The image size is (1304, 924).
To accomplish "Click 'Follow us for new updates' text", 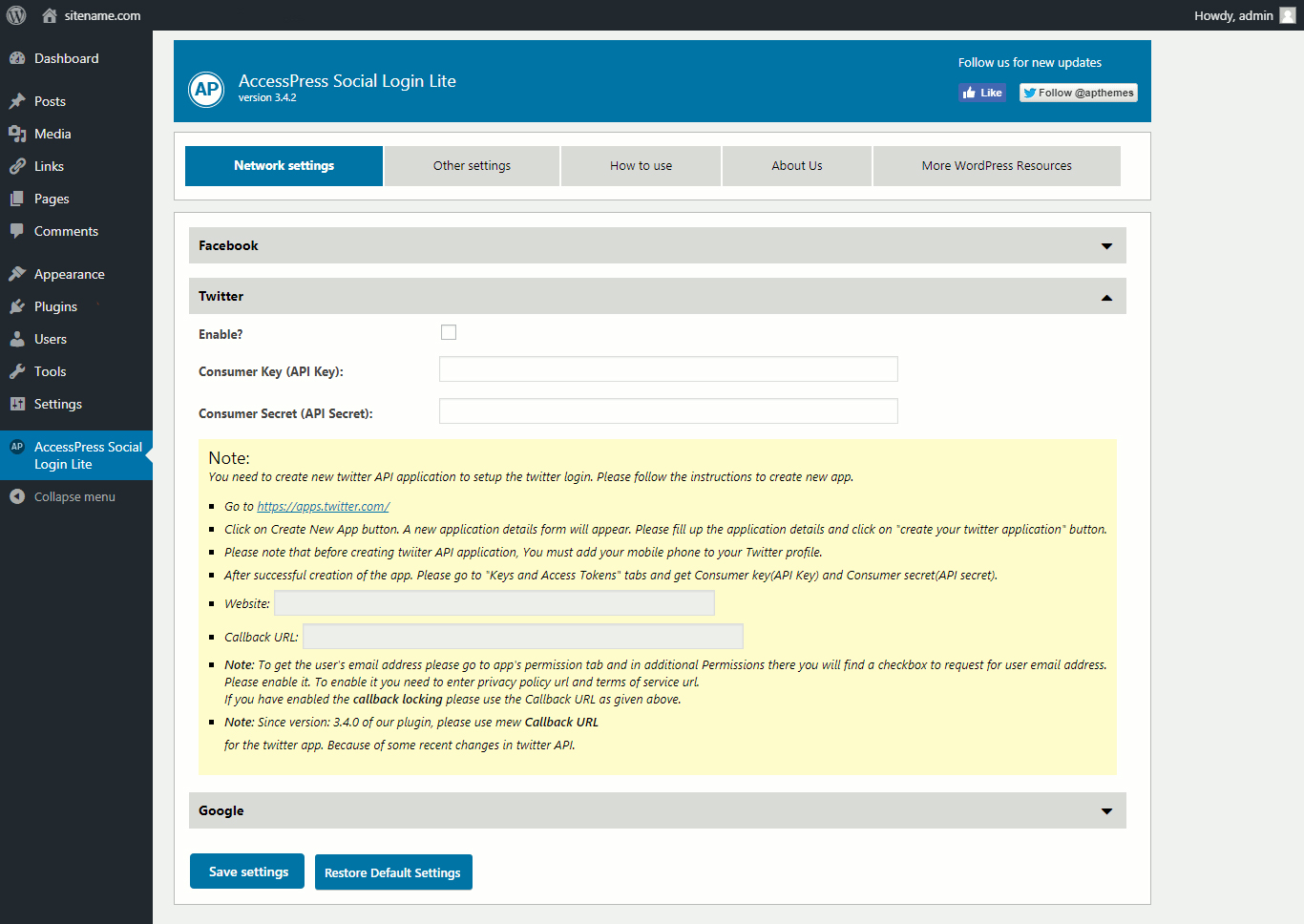I will tap(1030, 63).
